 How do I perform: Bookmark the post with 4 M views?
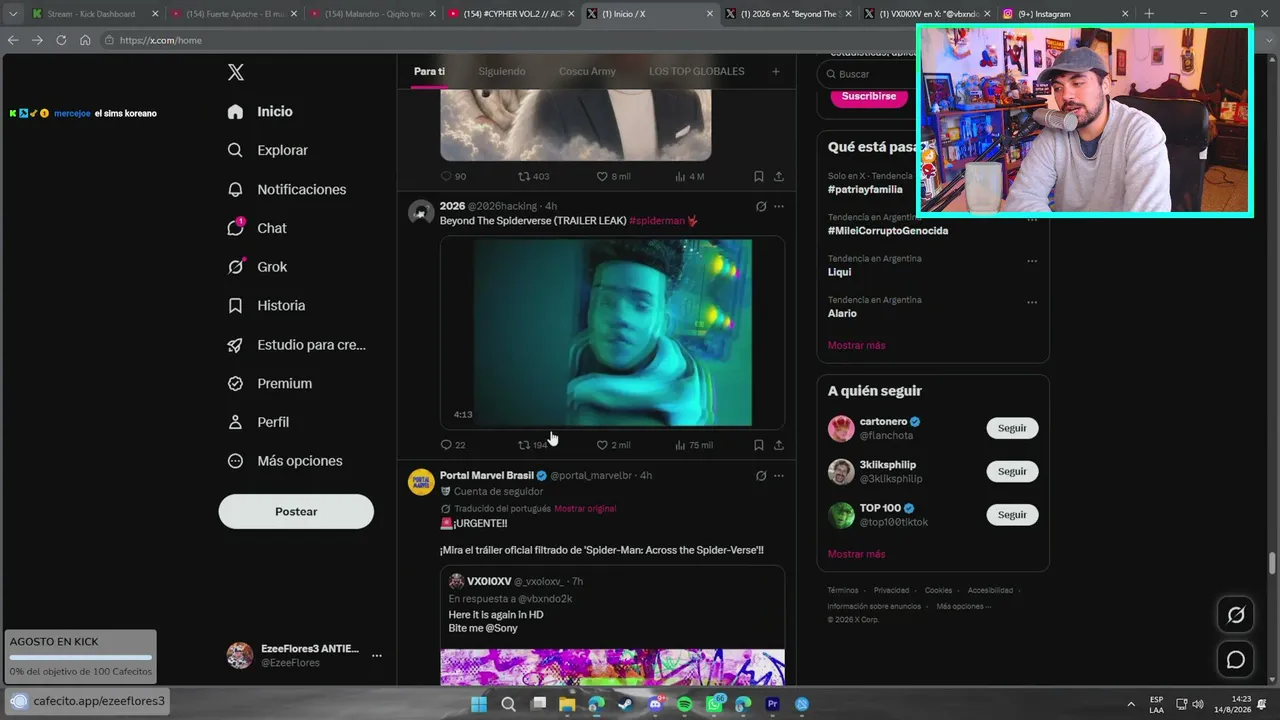(x=759, y=176)
